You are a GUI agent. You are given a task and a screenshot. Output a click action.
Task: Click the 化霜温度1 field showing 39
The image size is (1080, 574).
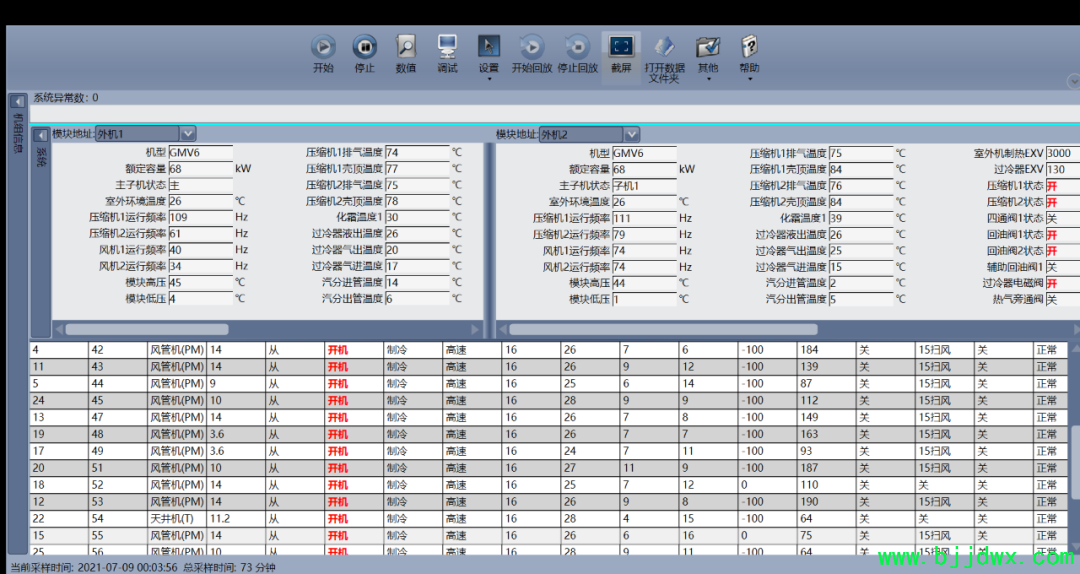(861, 218)
